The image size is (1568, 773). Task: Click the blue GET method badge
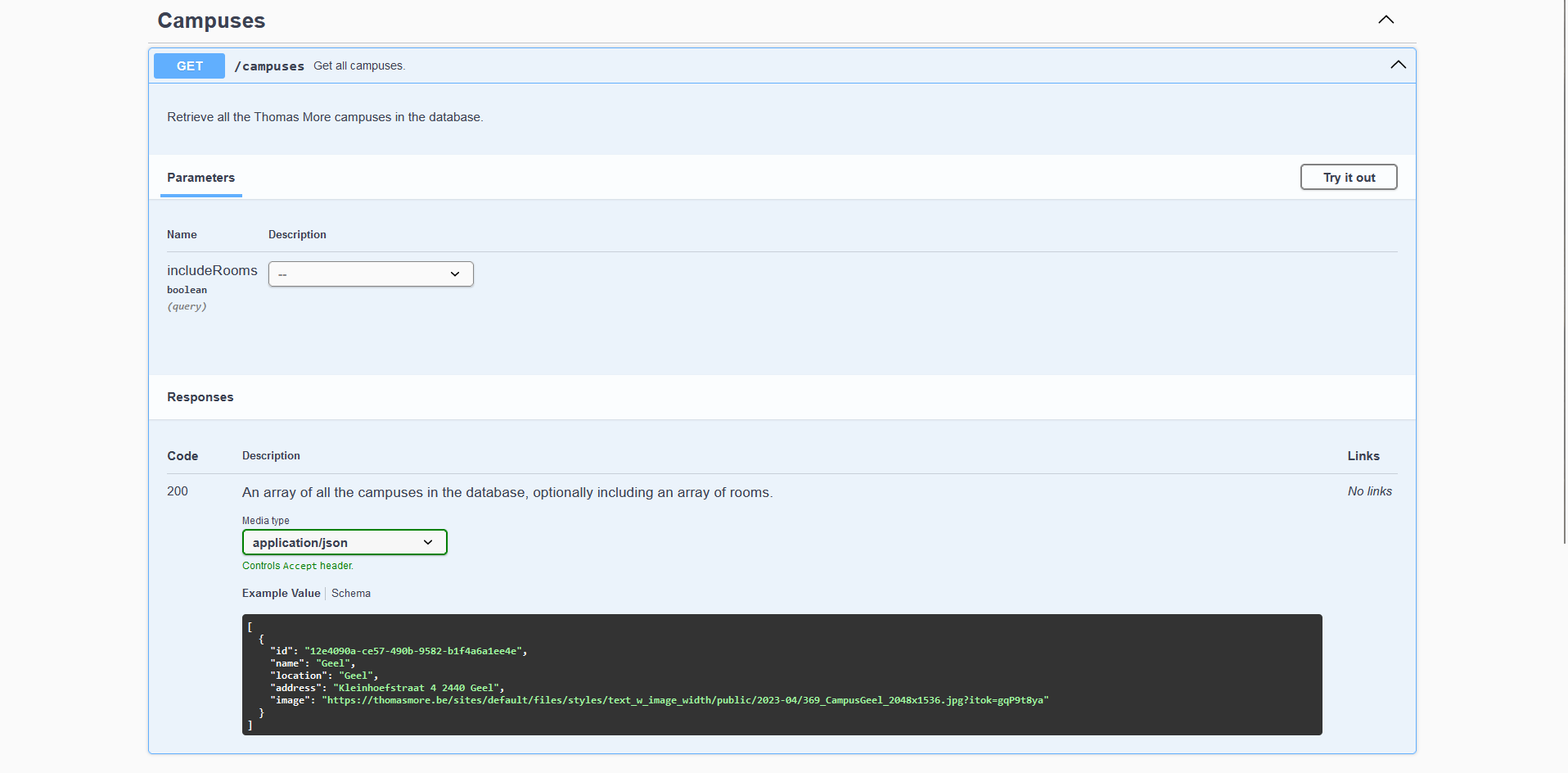(x=188, y=66)
